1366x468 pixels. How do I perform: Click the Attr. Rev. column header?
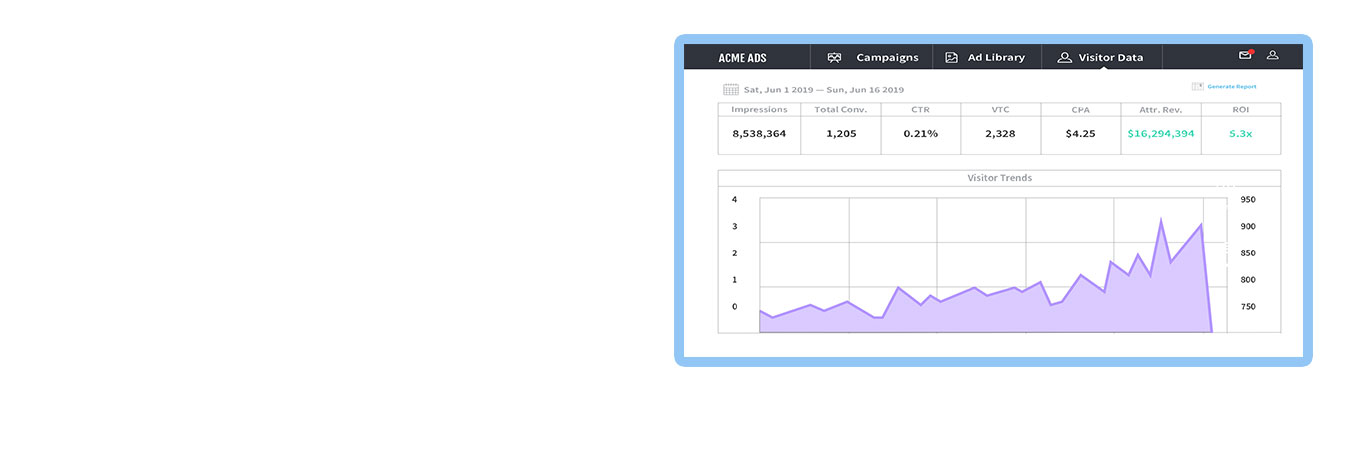point(1160,109)
